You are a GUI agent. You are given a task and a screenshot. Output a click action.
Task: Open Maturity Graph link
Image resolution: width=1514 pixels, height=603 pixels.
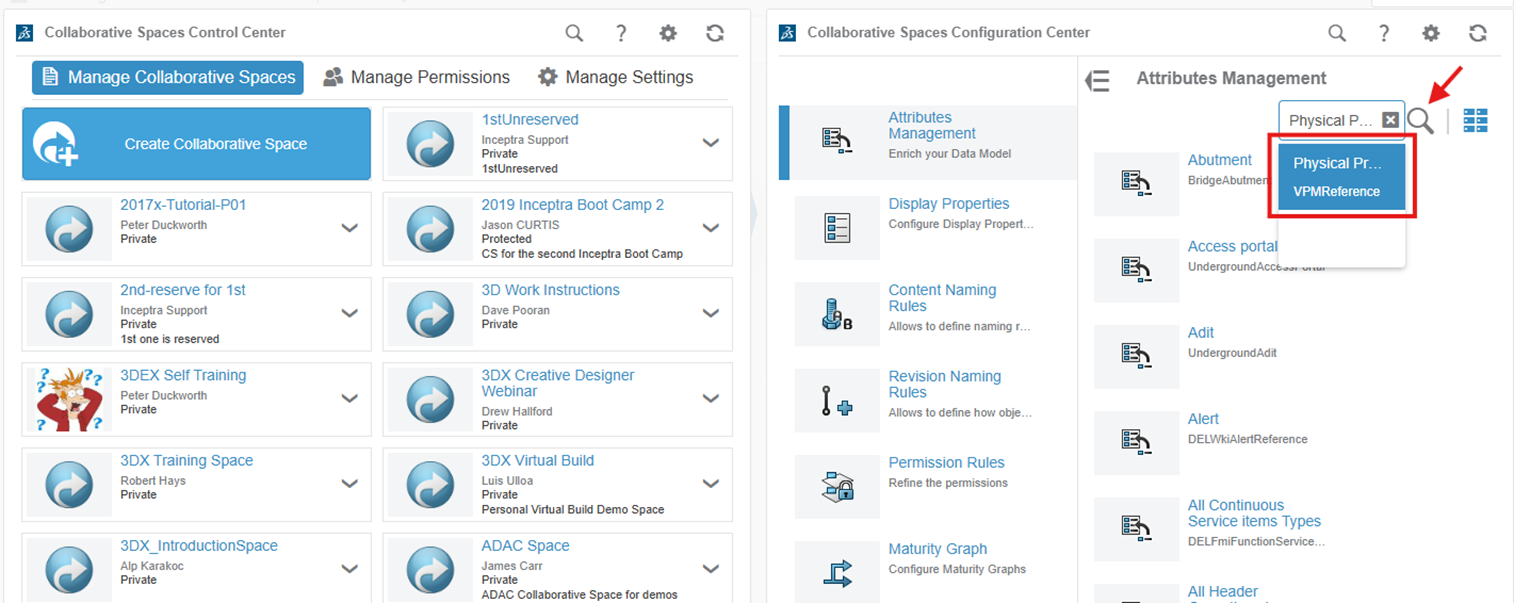938,549
